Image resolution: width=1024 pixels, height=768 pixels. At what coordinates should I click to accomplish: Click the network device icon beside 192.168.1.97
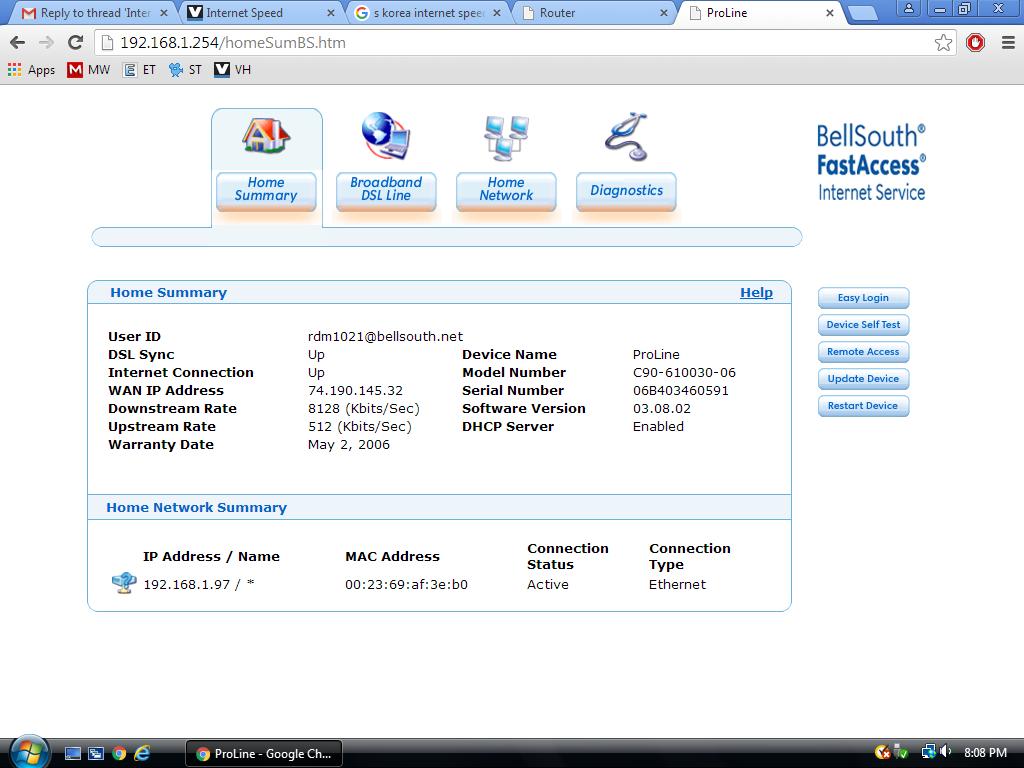pyautogui.click(x=123, y=583)
